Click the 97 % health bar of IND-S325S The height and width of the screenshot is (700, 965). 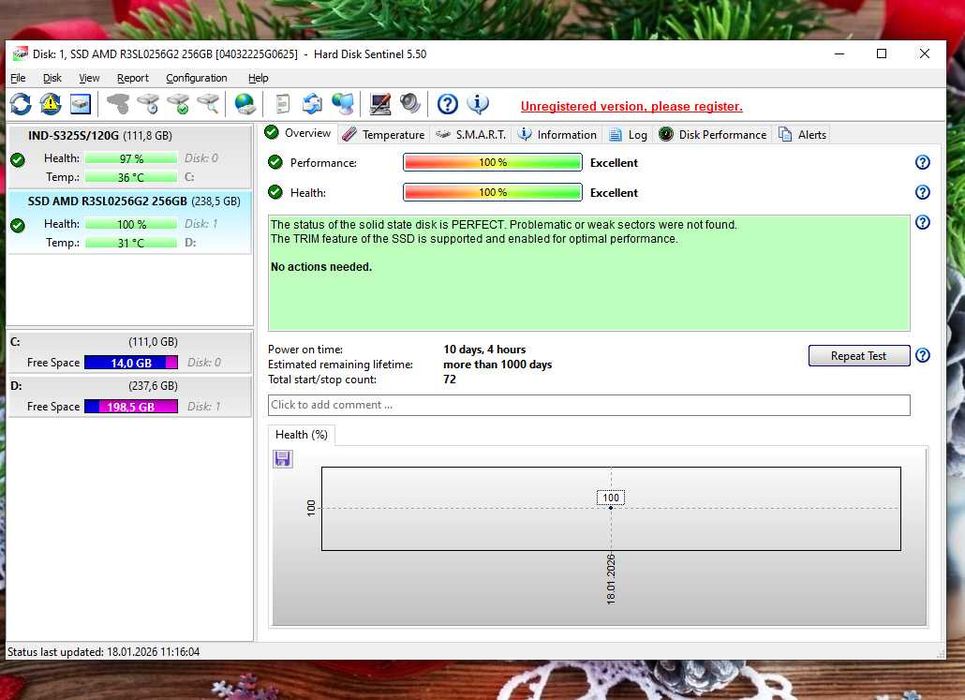[x=131, y=158]
